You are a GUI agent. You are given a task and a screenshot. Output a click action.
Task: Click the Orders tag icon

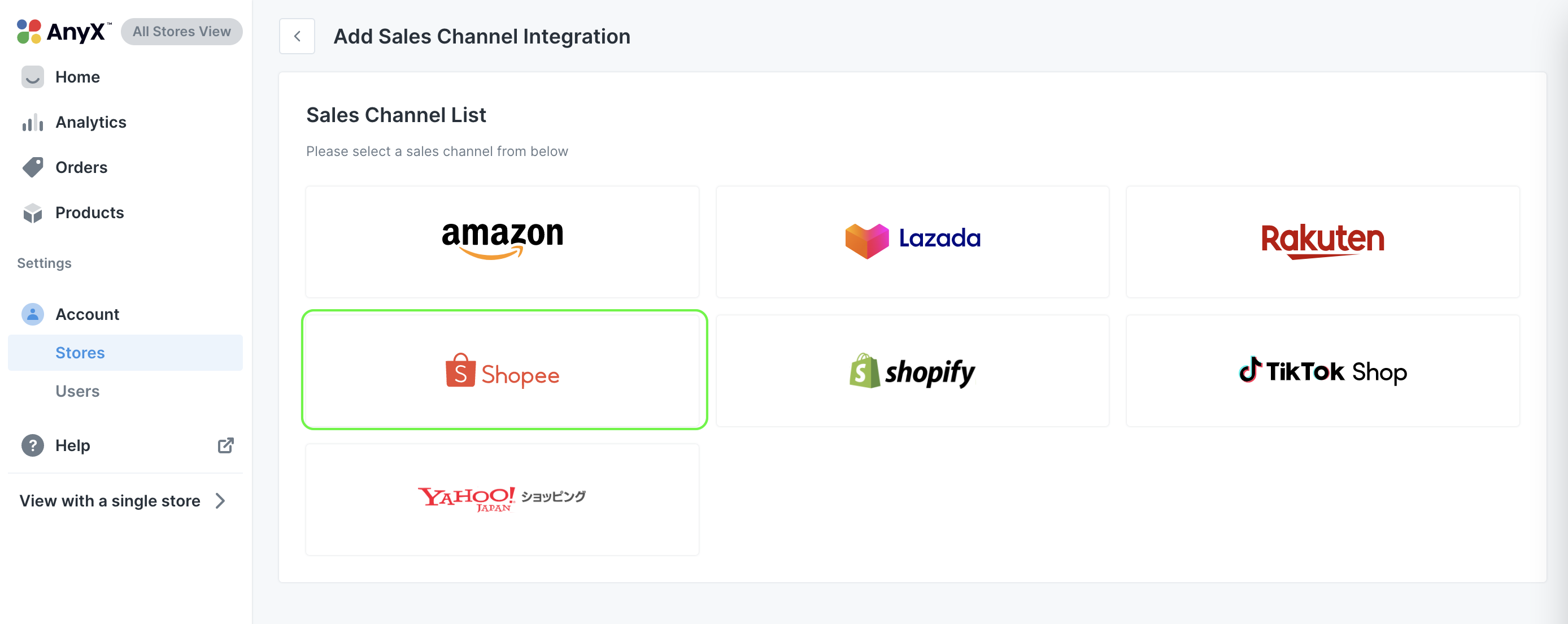point(33,167)
